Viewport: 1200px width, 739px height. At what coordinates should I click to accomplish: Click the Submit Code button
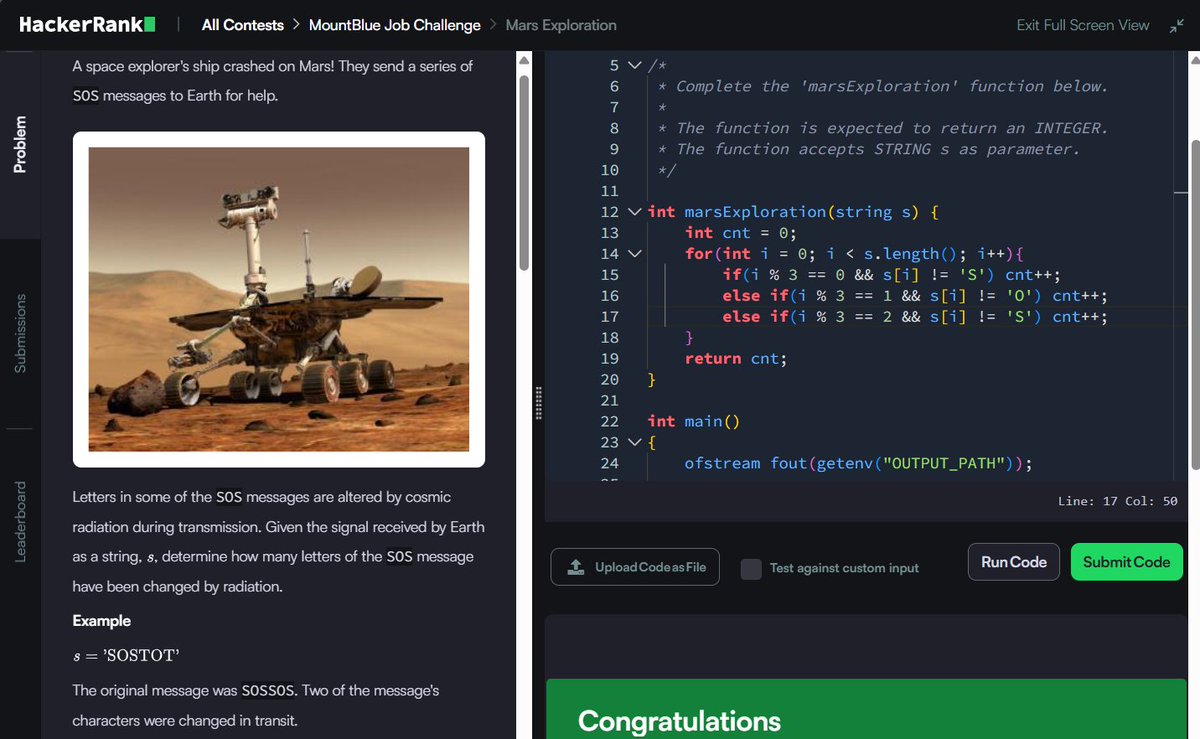pyautogui.click(x=1127, y=562)
